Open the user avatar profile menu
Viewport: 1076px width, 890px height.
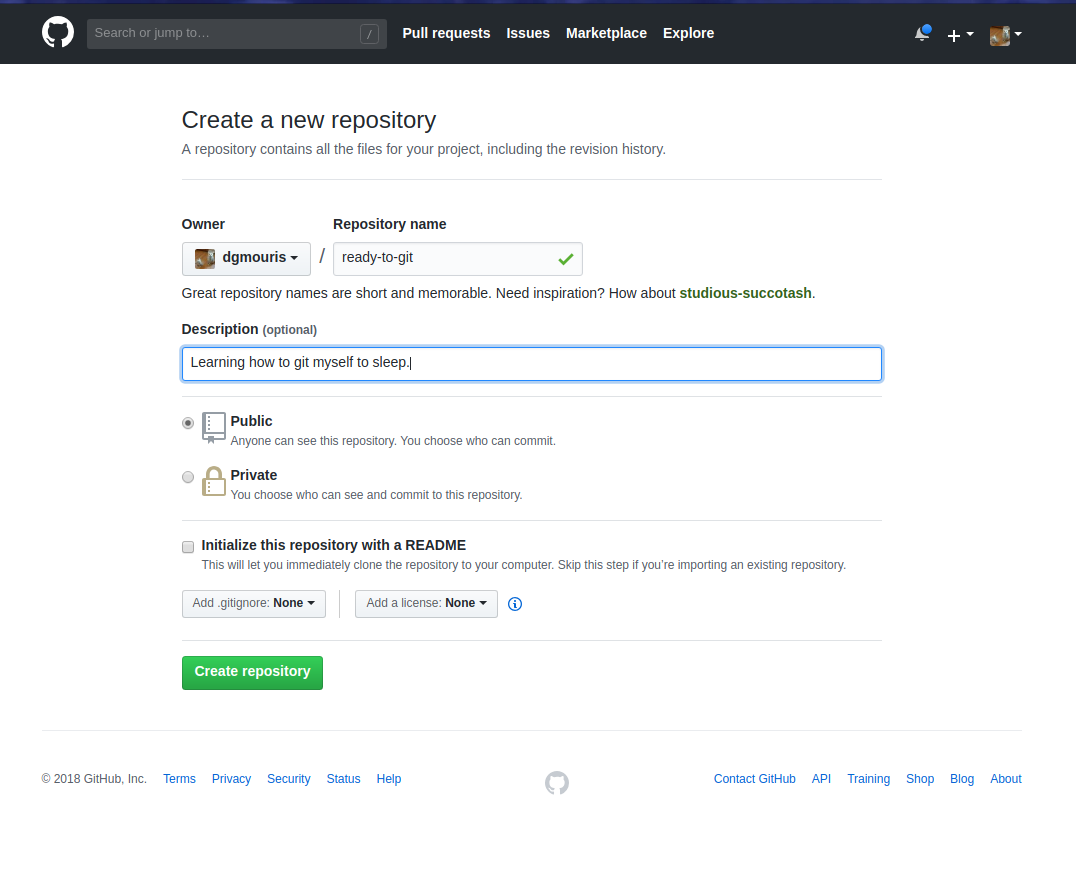1005,35
